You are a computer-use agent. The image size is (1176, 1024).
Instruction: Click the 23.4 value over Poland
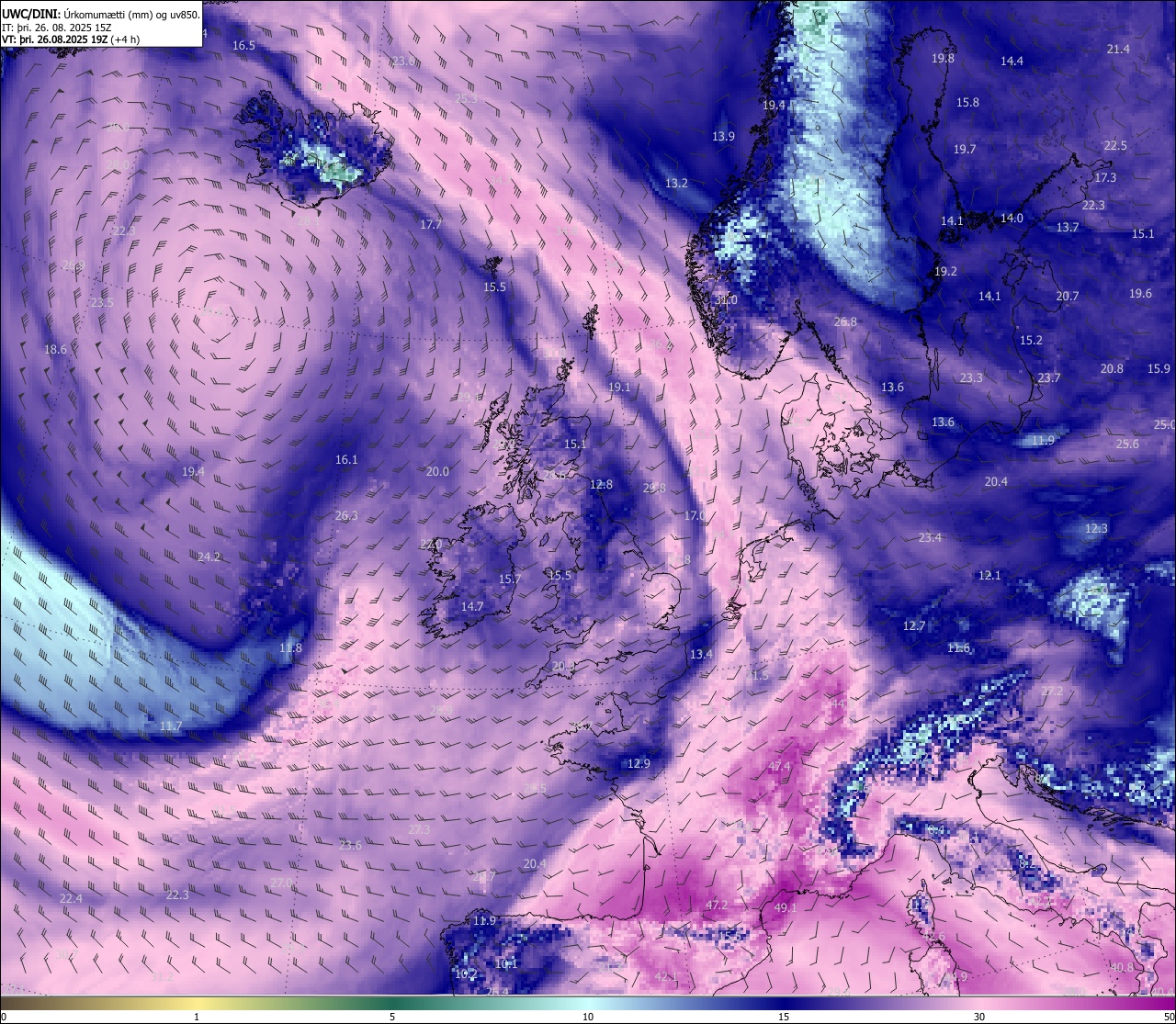coord(930,538)
